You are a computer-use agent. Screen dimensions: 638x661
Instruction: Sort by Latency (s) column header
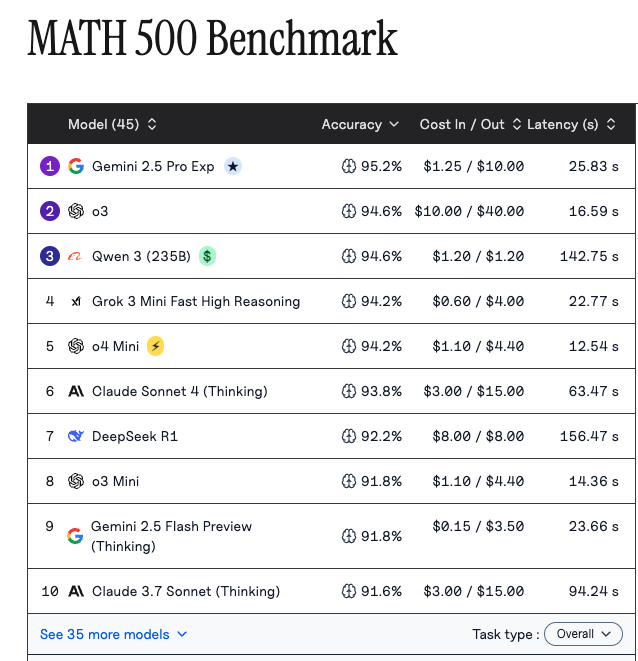(571, 124)
